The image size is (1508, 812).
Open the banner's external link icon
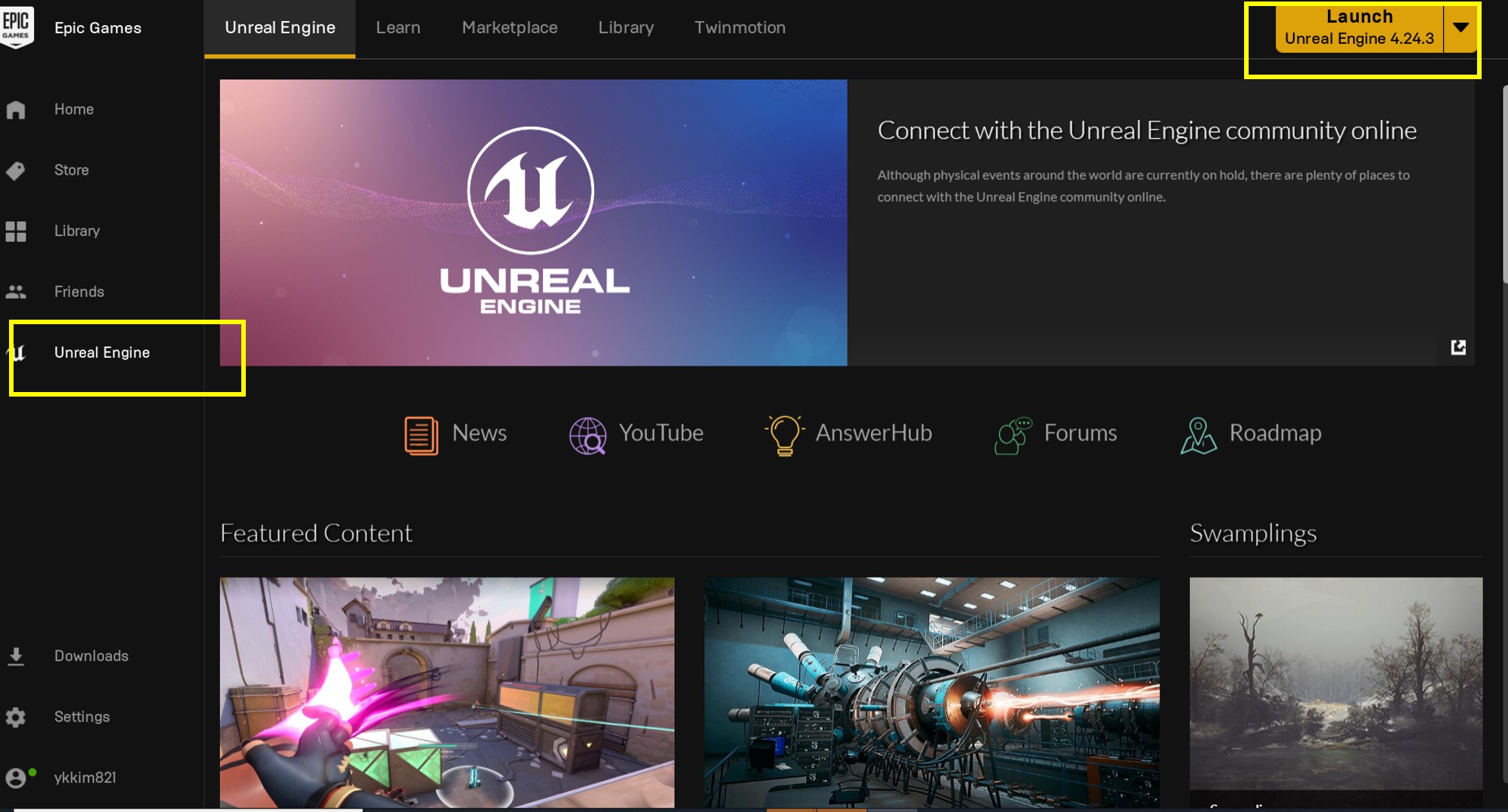(x=1458, y=347)
